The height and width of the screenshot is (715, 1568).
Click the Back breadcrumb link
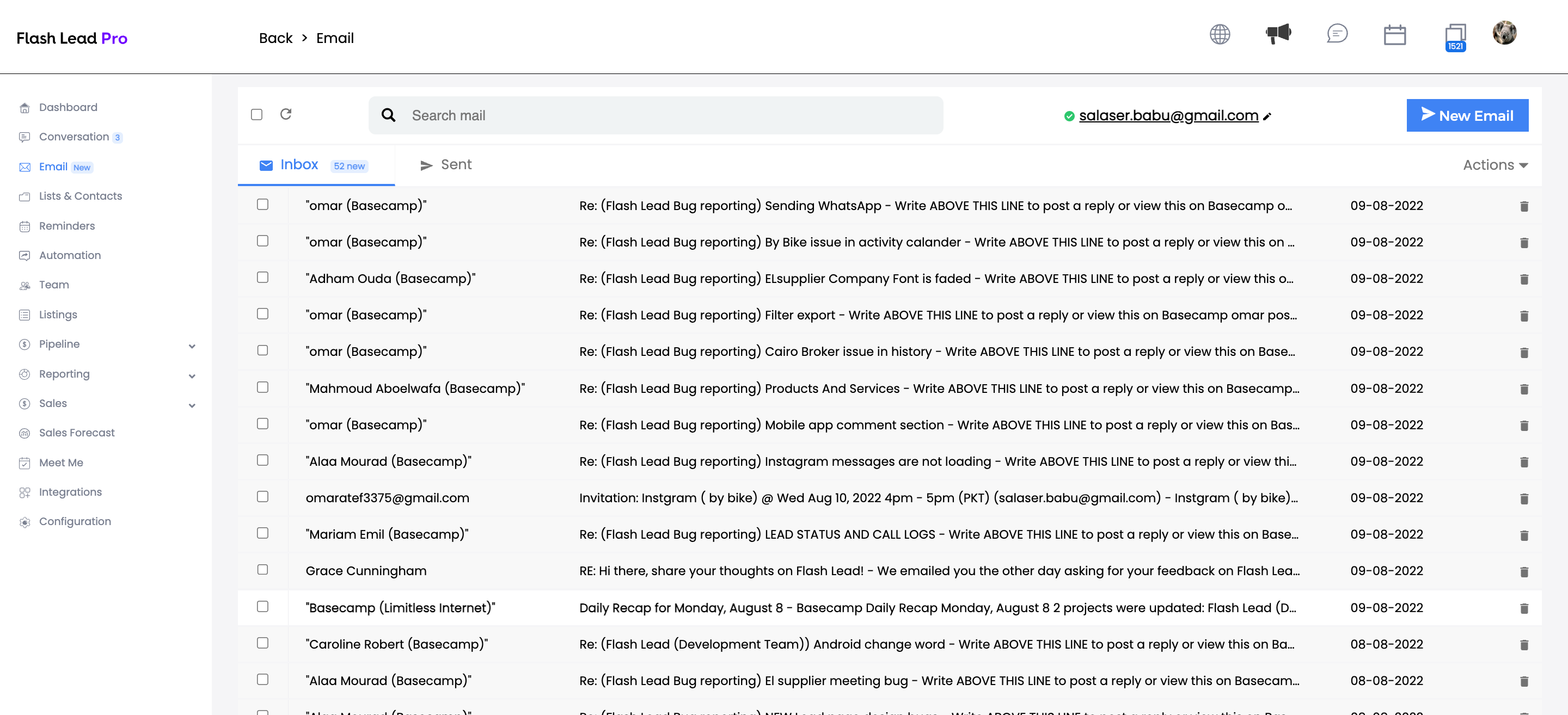tap(275, 38)
